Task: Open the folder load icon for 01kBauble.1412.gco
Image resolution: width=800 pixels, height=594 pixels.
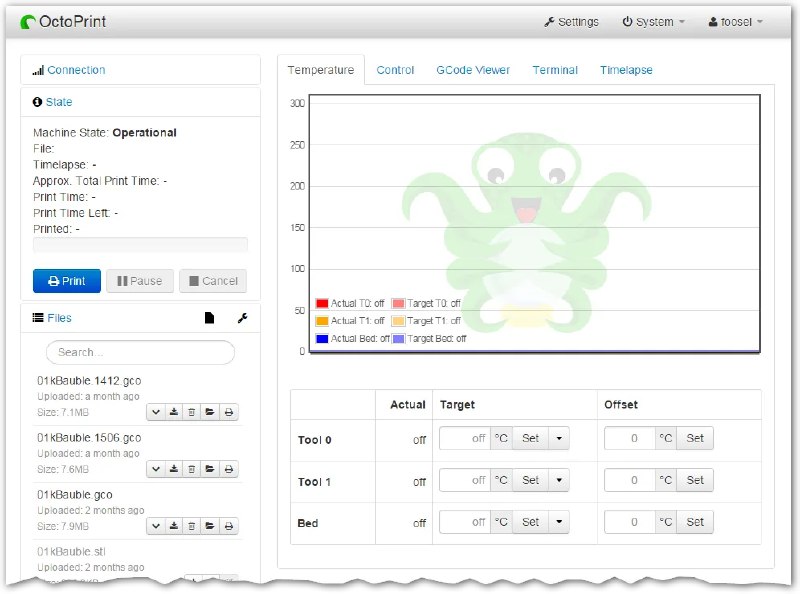Action: [210, 412]
